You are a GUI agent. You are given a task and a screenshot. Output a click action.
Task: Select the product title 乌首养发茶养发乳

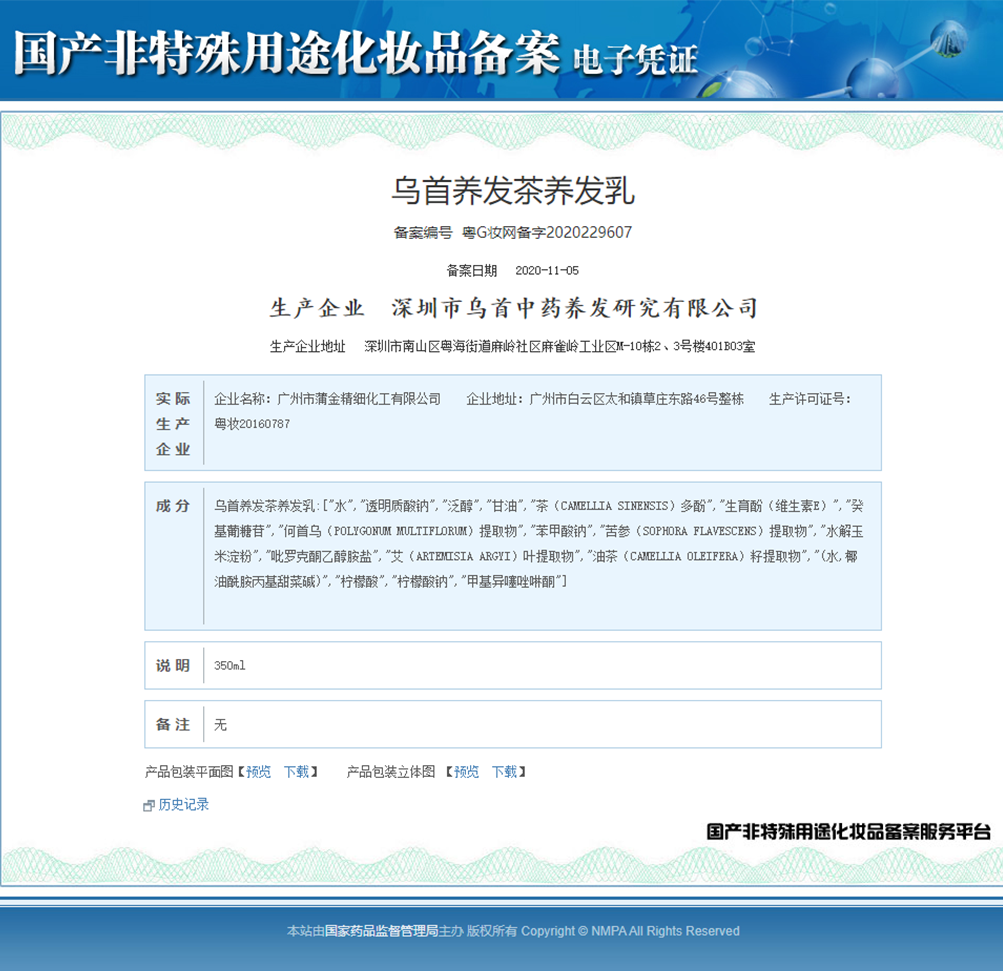click(513, 191)
